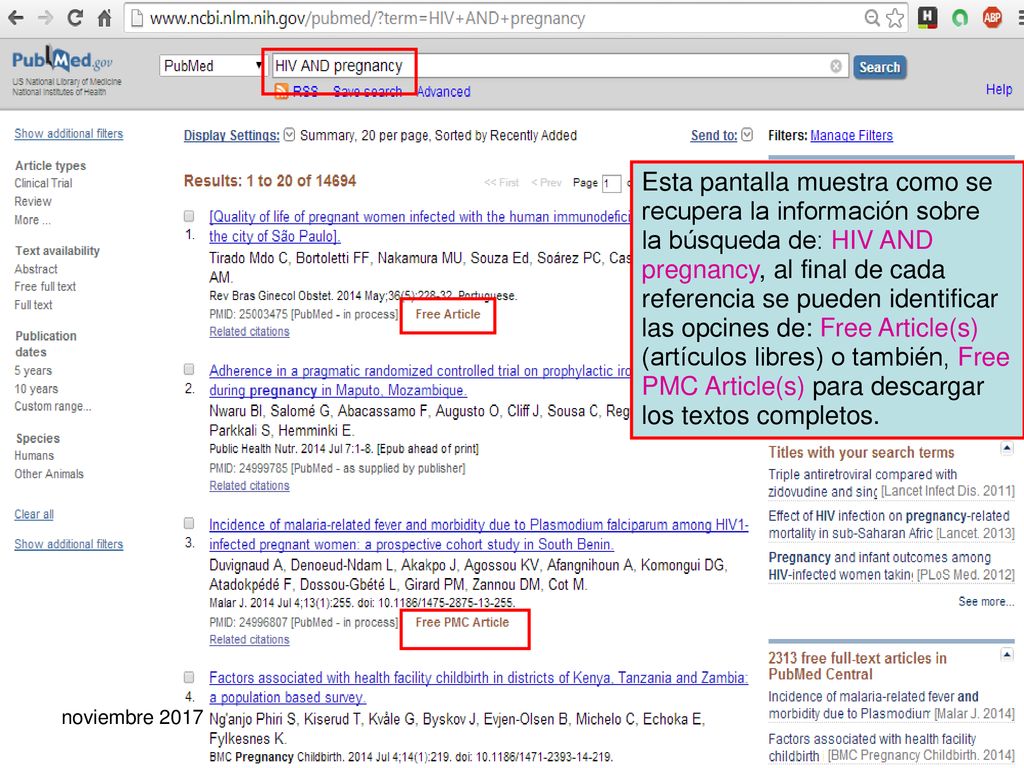Go to PubMed home via the logo
Viewport: 1024px width, 768px height.
pos(63,61)
